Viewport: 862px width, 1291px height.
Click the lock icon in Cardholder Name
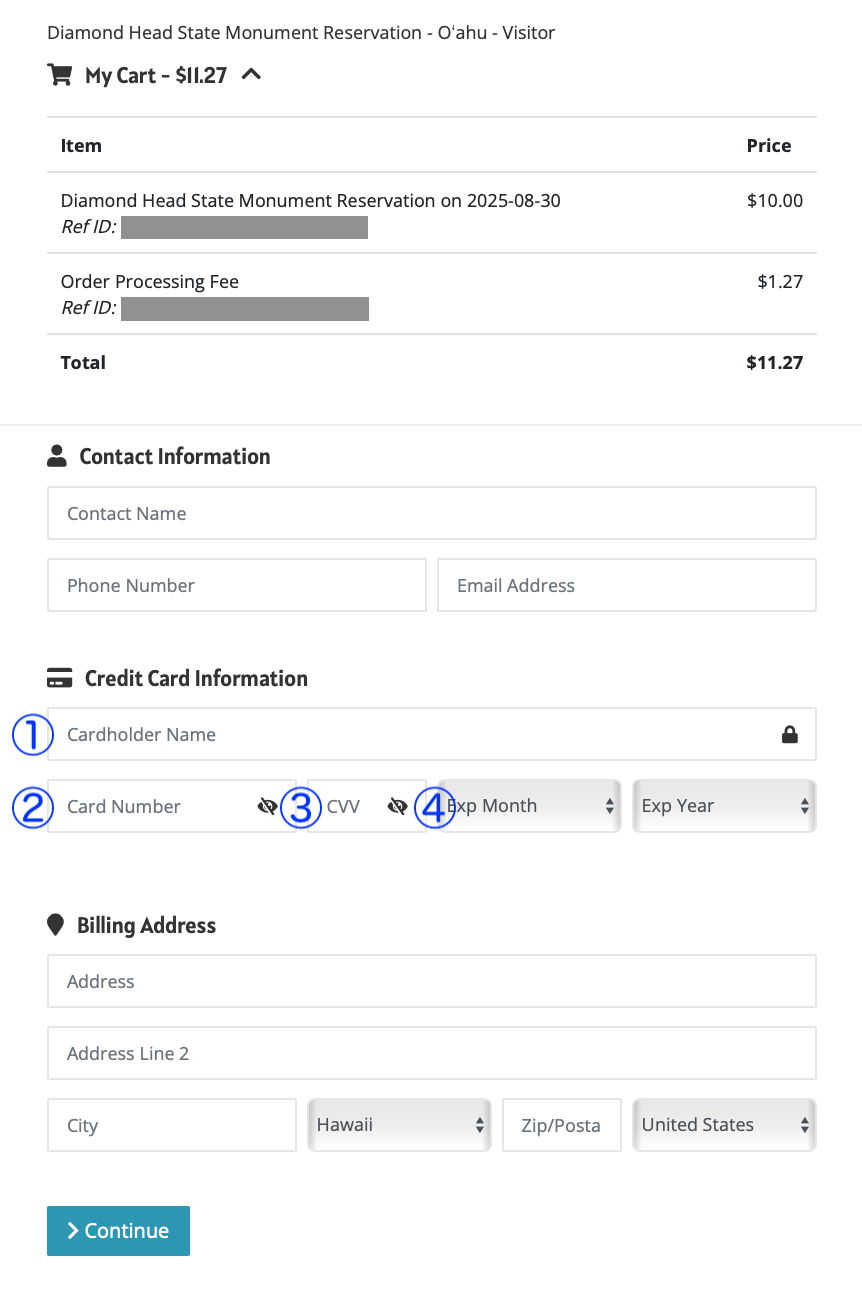[789, 735]
